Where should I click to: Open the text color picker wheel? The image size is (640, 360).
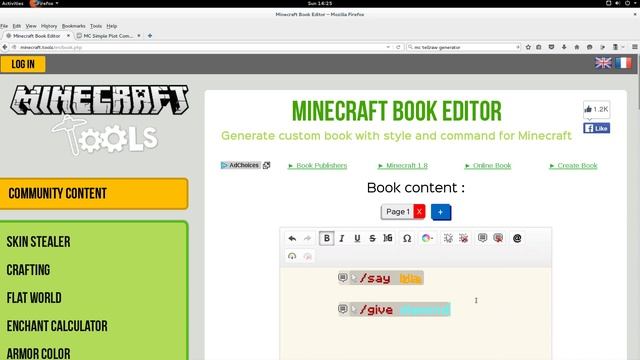427,238
